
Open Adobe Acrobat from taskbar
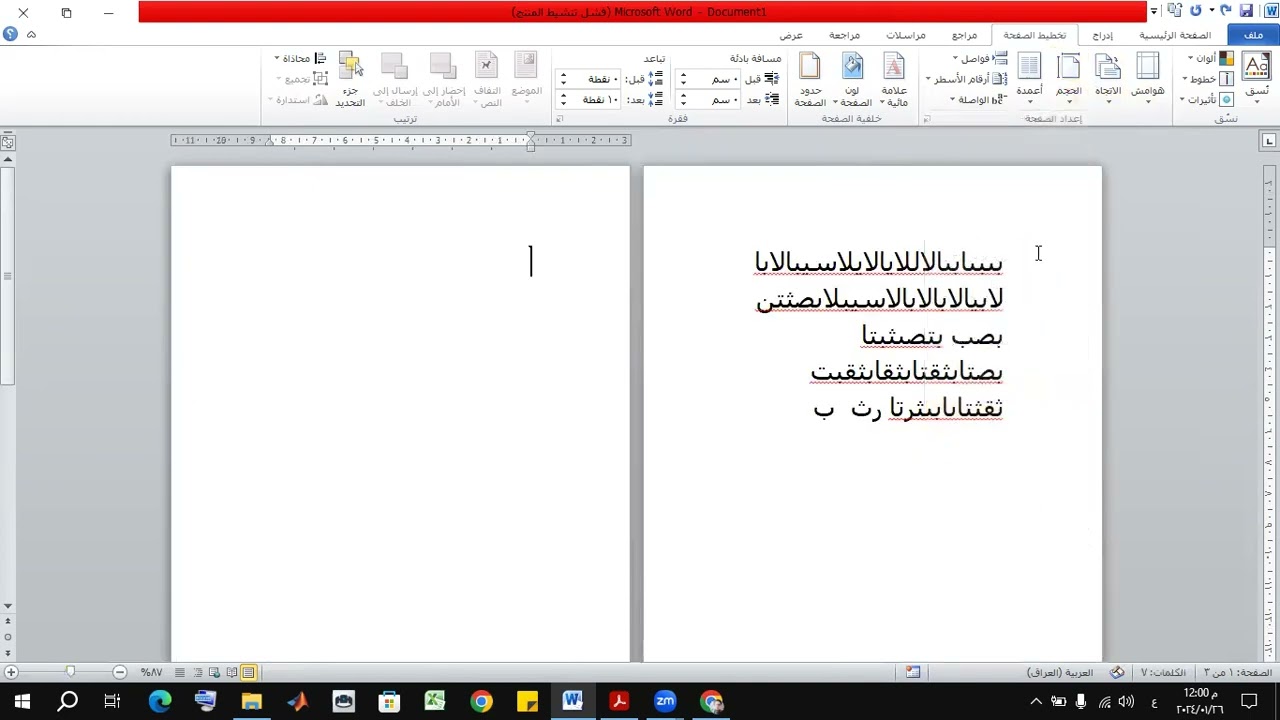click(x=619, y=701)
